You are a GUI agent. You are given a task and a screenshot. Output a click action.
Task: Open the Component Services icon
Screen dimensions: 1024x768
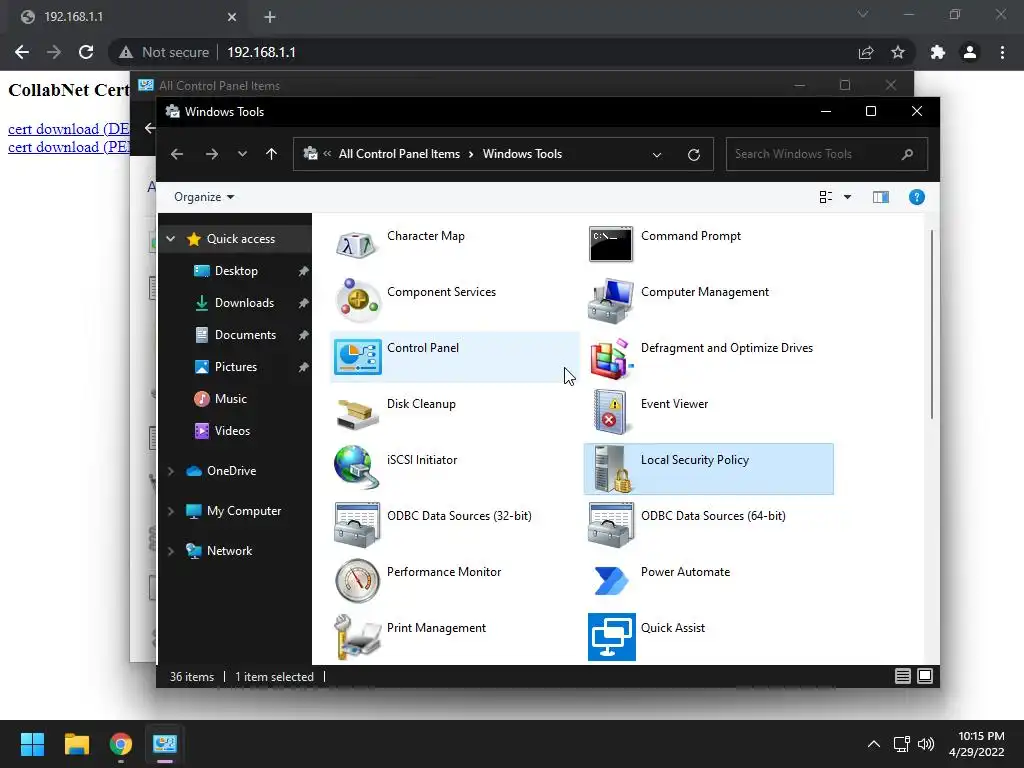point(357,300)
